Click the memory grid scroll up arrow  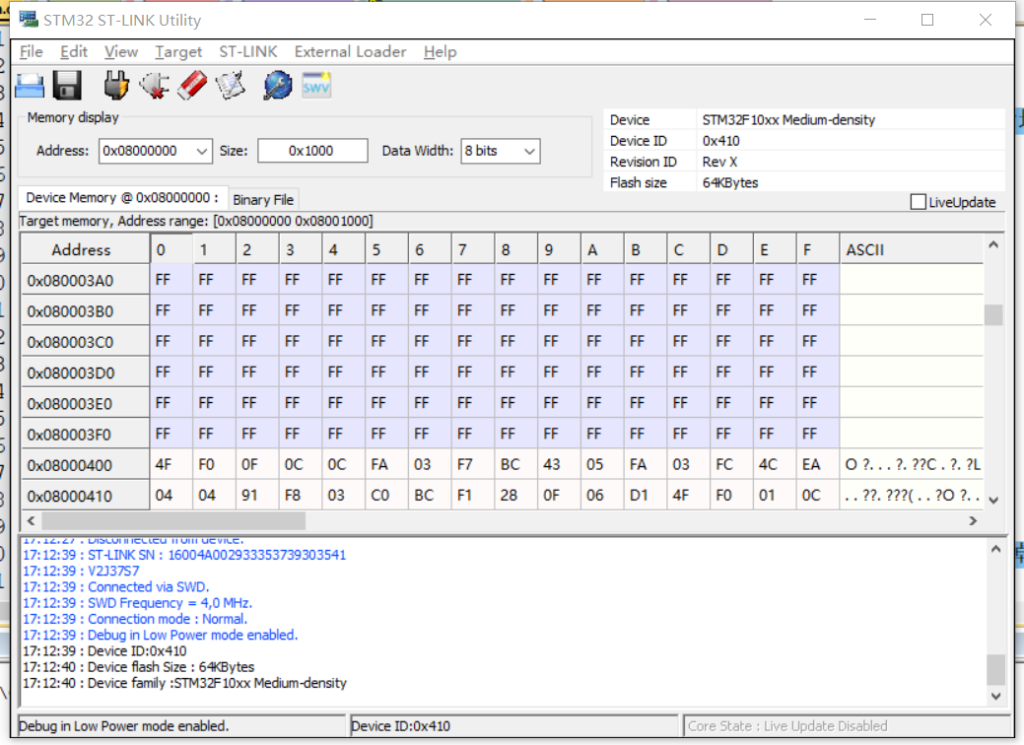pos(993,246)
